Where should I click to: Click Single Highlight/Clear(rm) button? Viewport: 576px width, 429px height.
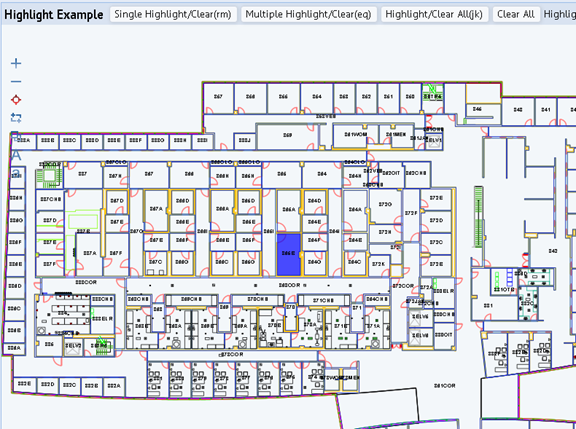173,14
